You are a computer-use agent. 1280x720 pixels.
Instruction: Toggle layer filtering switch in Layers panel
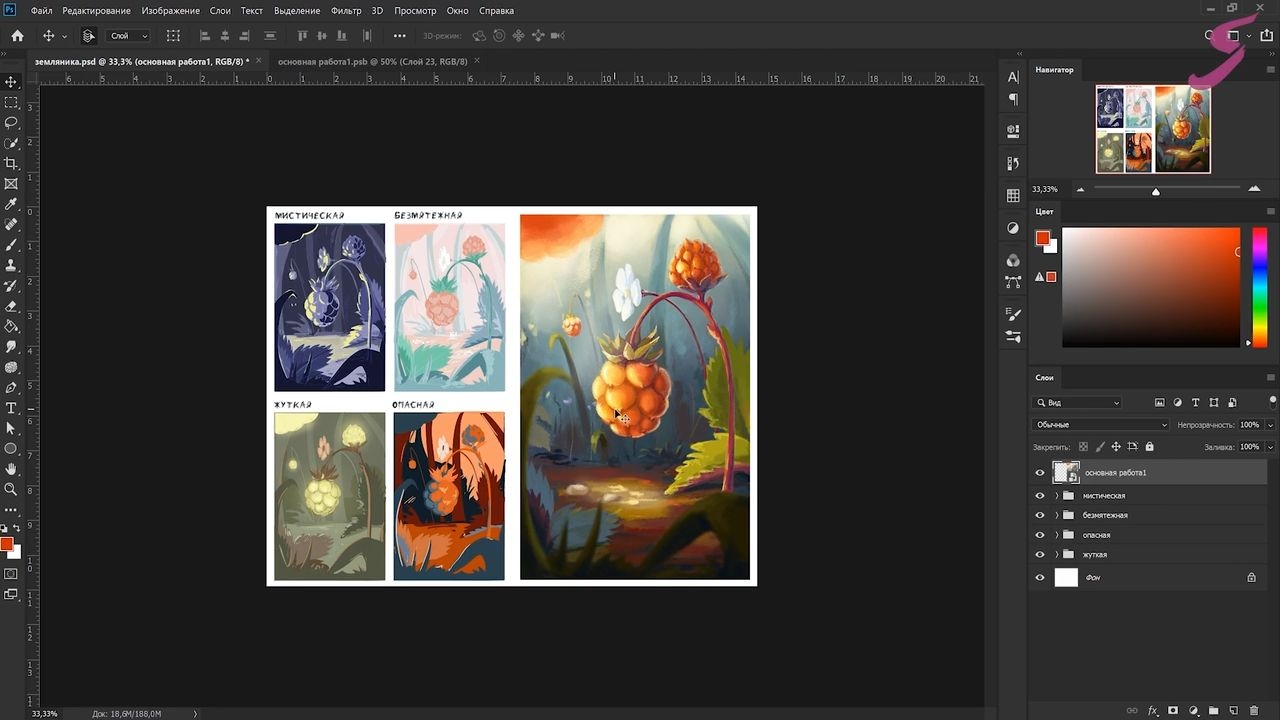click(1272, 402)
